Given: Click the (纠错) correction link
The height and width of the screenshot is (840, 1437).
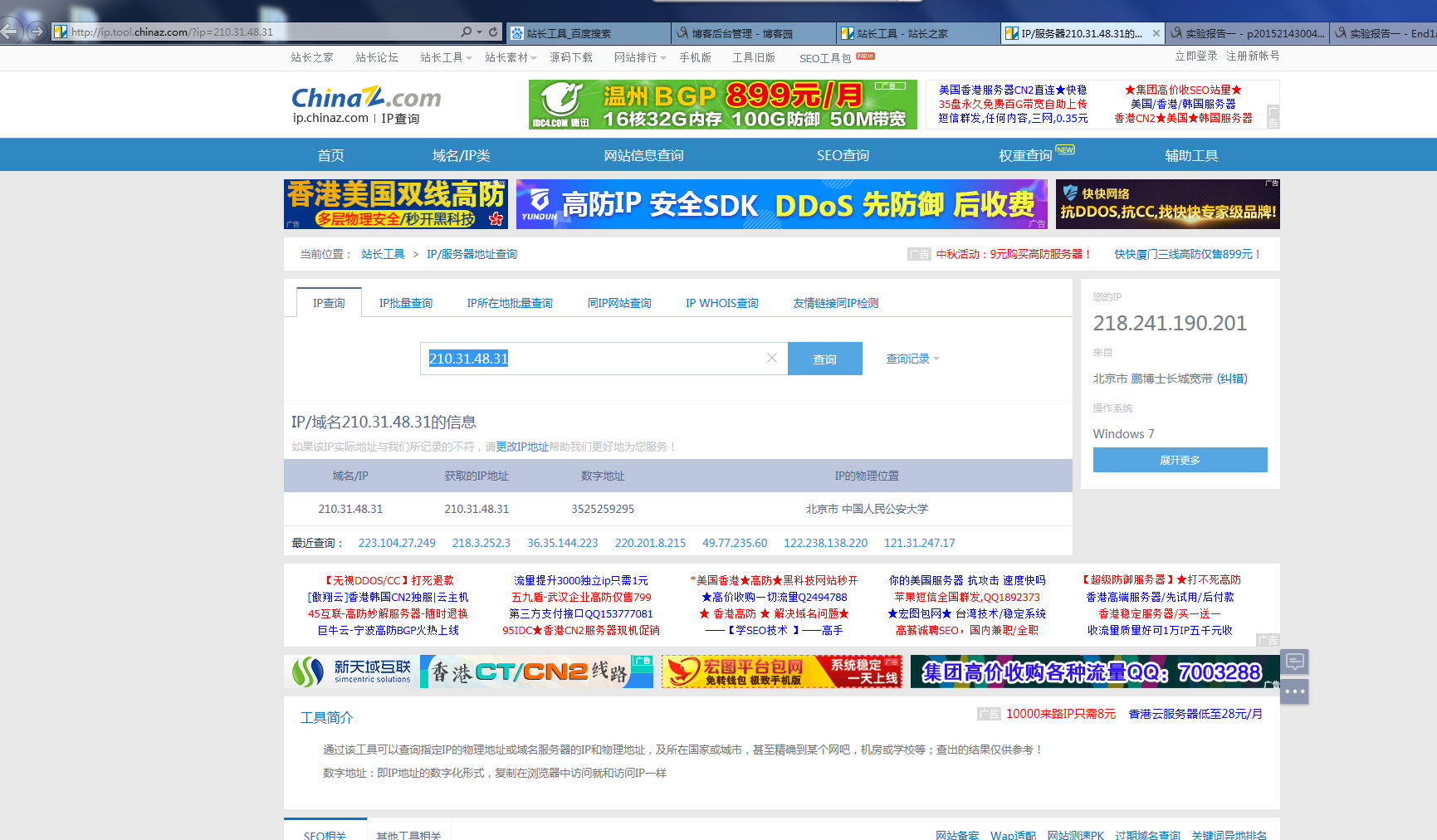Looking at the screenshot, I should click(1232, 378).
